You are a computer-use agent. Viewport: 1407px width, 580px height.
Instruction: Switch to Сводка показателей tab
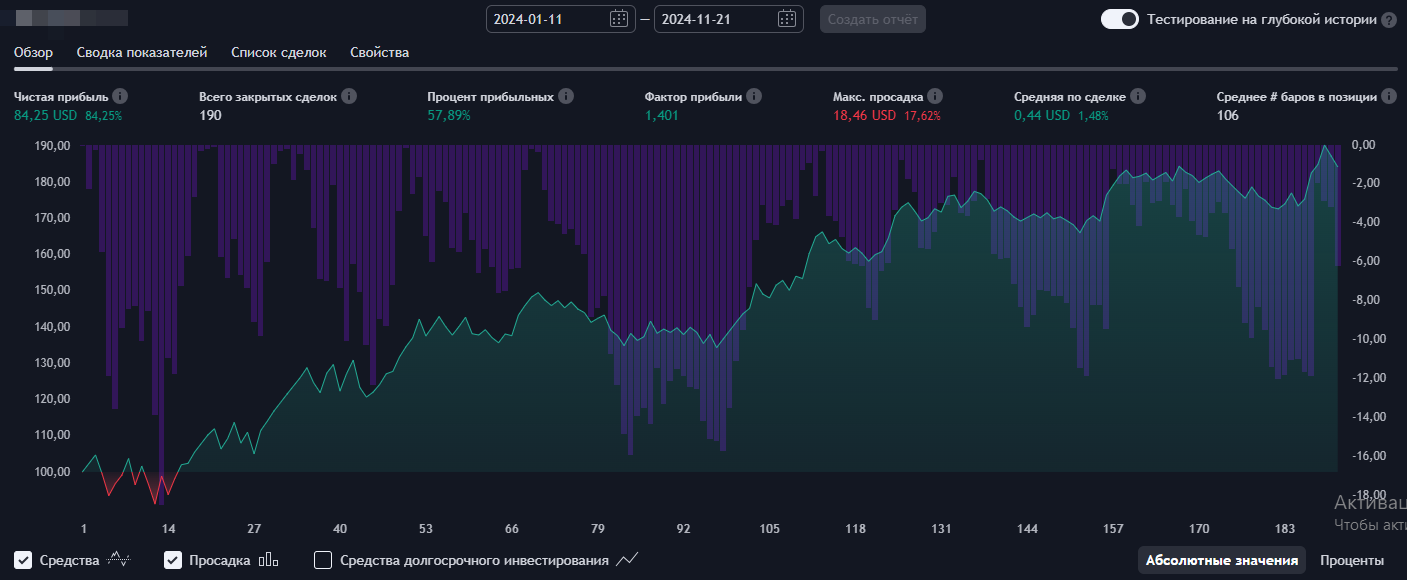[142, 52]
